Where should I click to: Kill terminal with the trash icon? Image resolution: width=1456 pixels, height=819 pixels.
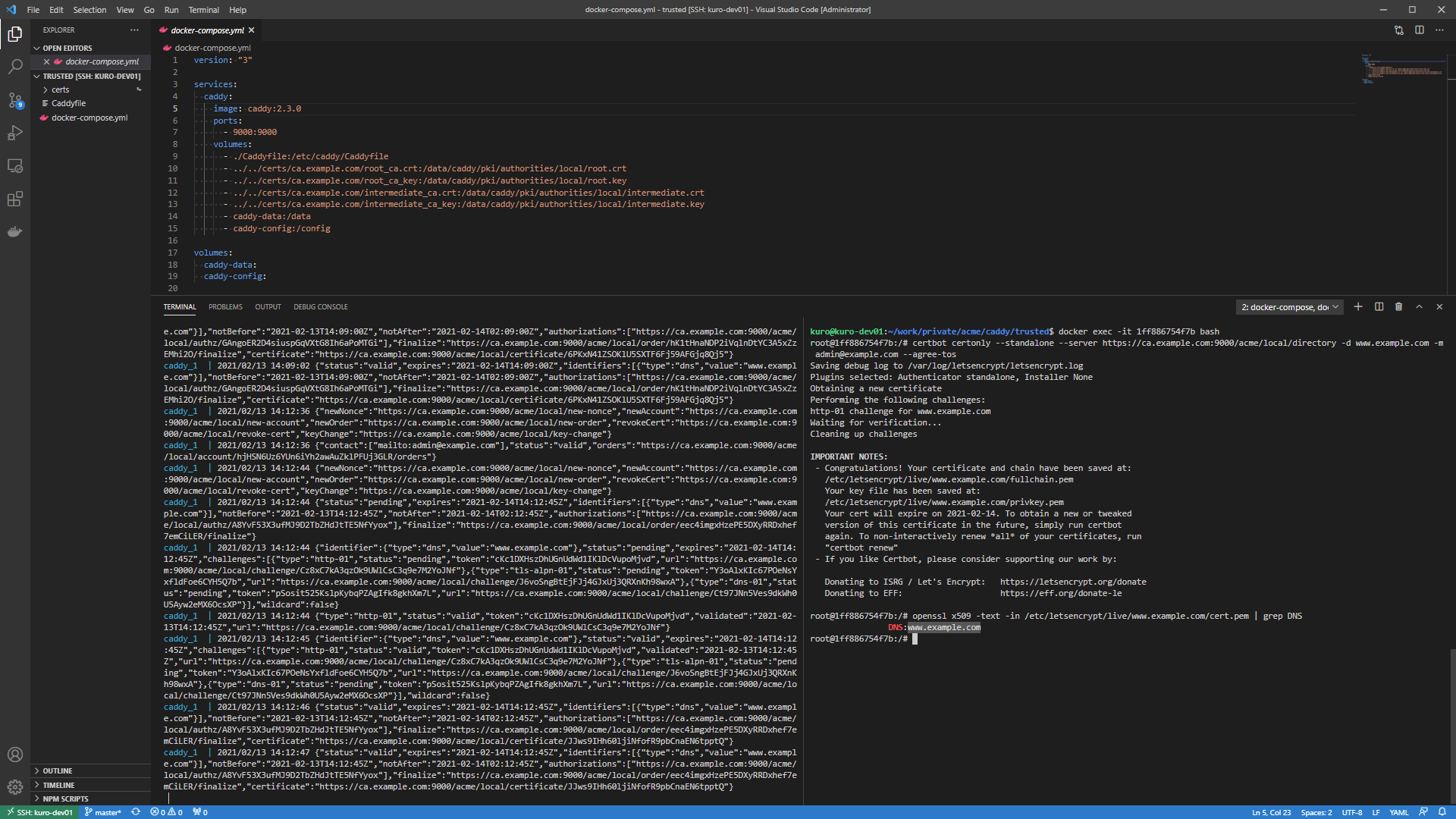1398,307
